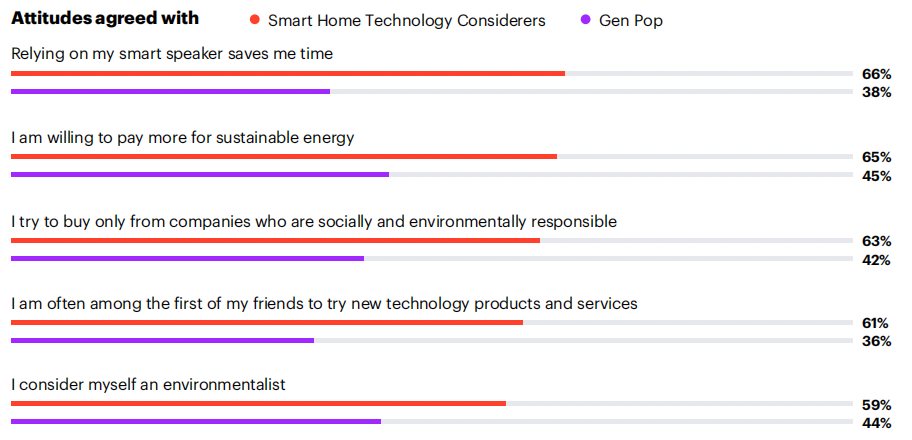Select the Gen Pop legend label

(x=630, y=21)
